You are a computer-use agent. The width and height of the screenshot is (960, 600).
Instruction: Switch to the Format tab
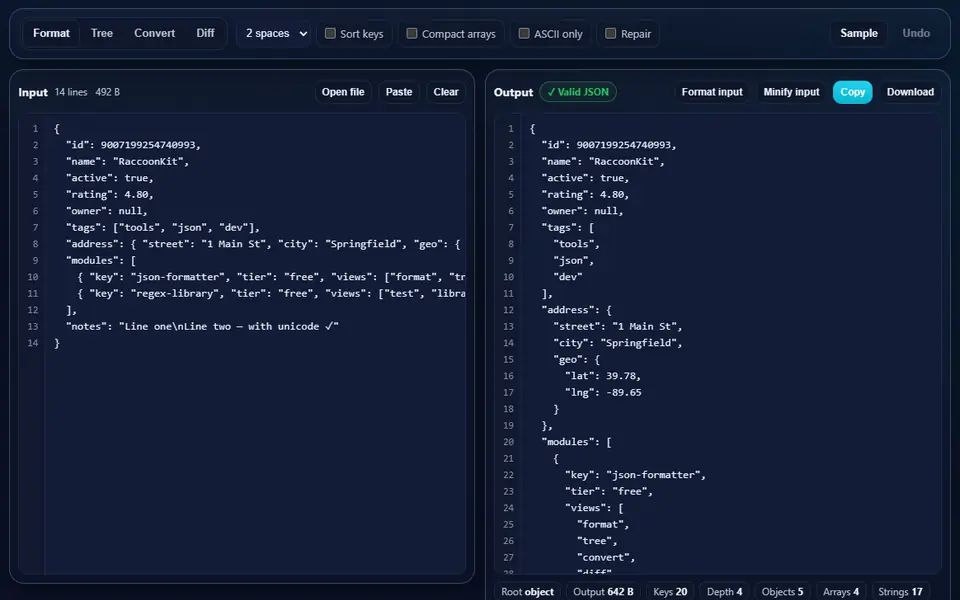(51, 33)
